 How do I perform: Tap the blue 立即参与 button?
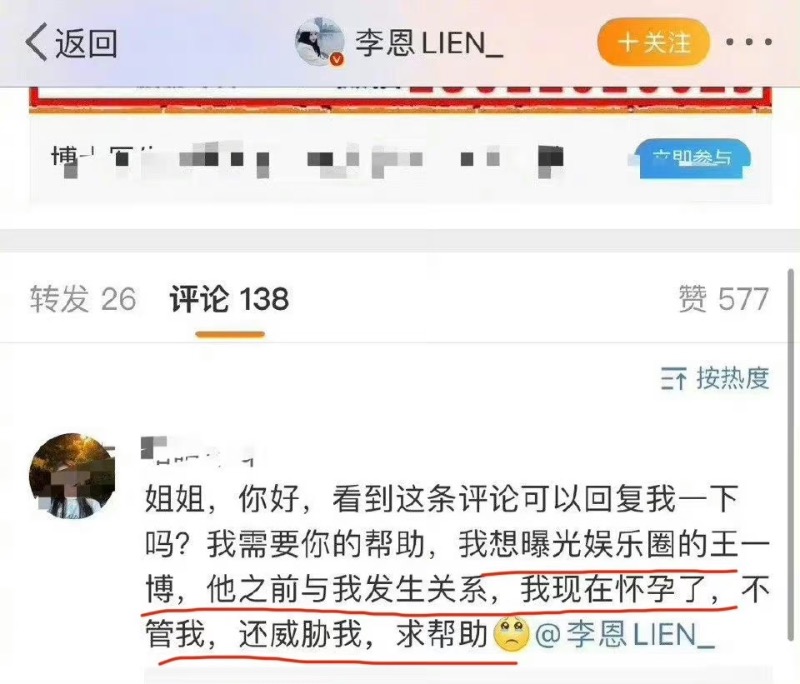tap(693, 159)
